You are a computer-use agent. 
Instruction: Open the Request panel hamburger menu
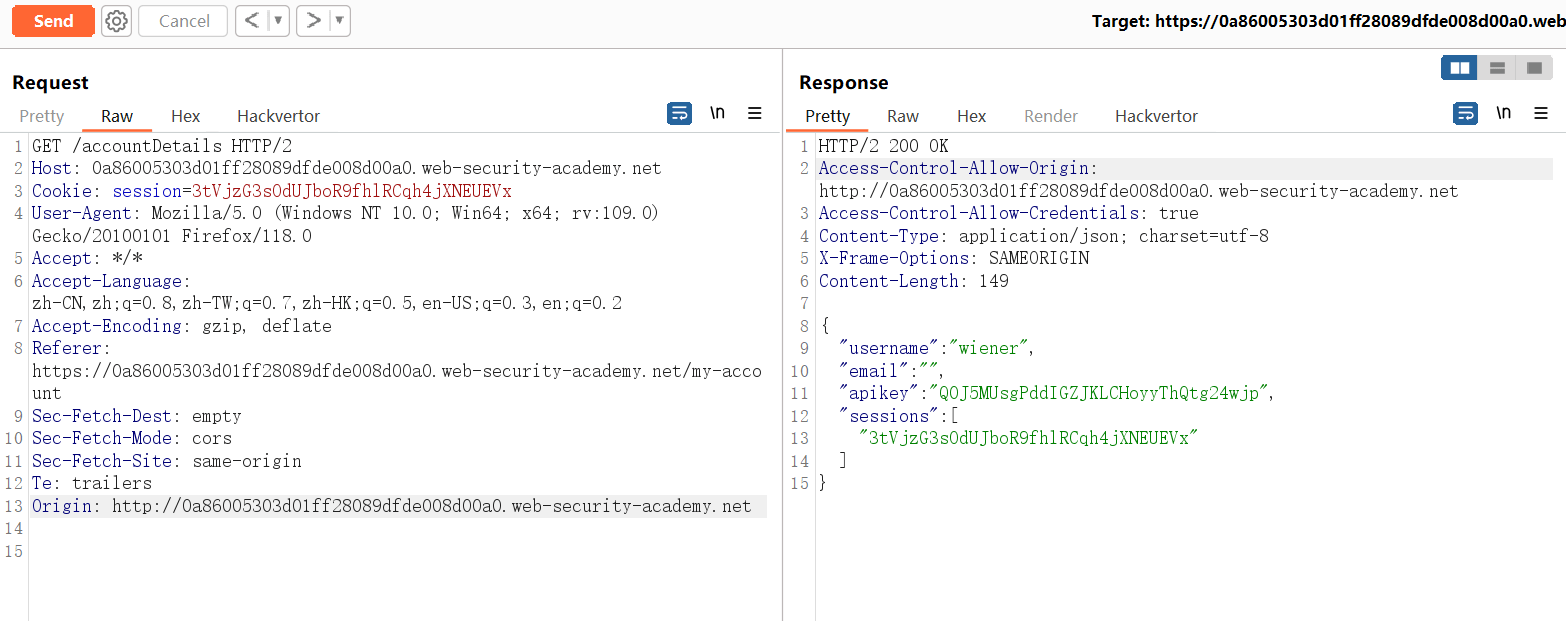[755, 114]
